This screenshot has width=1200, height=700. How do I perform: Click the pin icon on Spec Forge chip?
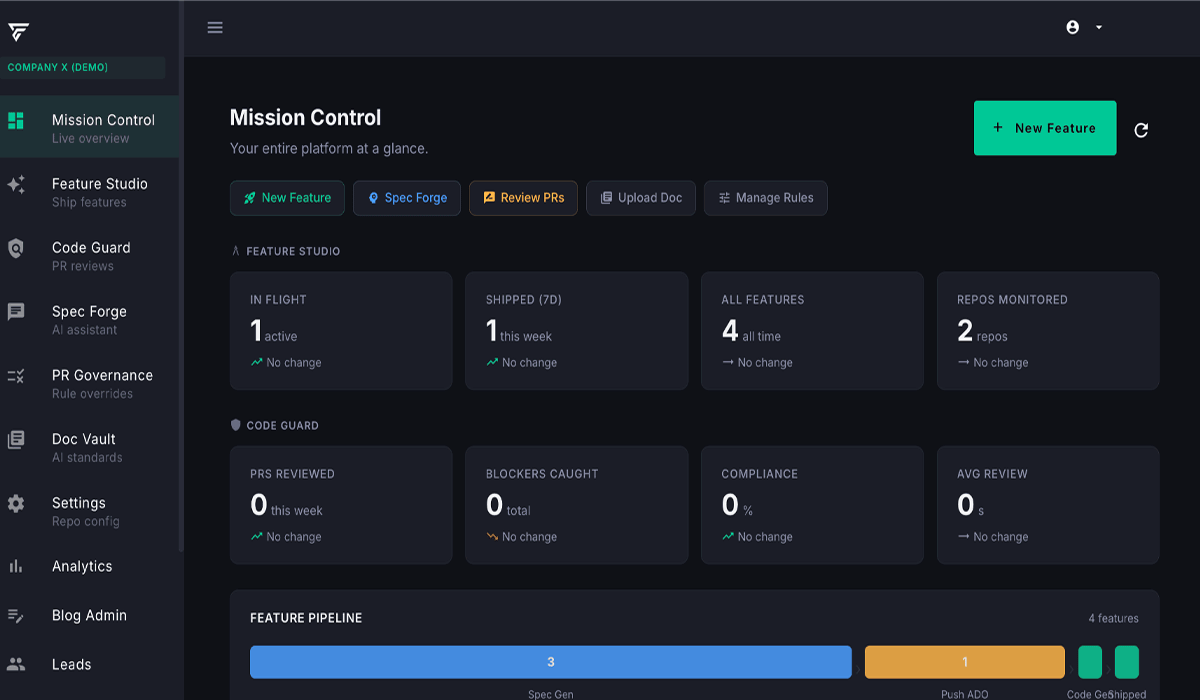click(373, 198)
